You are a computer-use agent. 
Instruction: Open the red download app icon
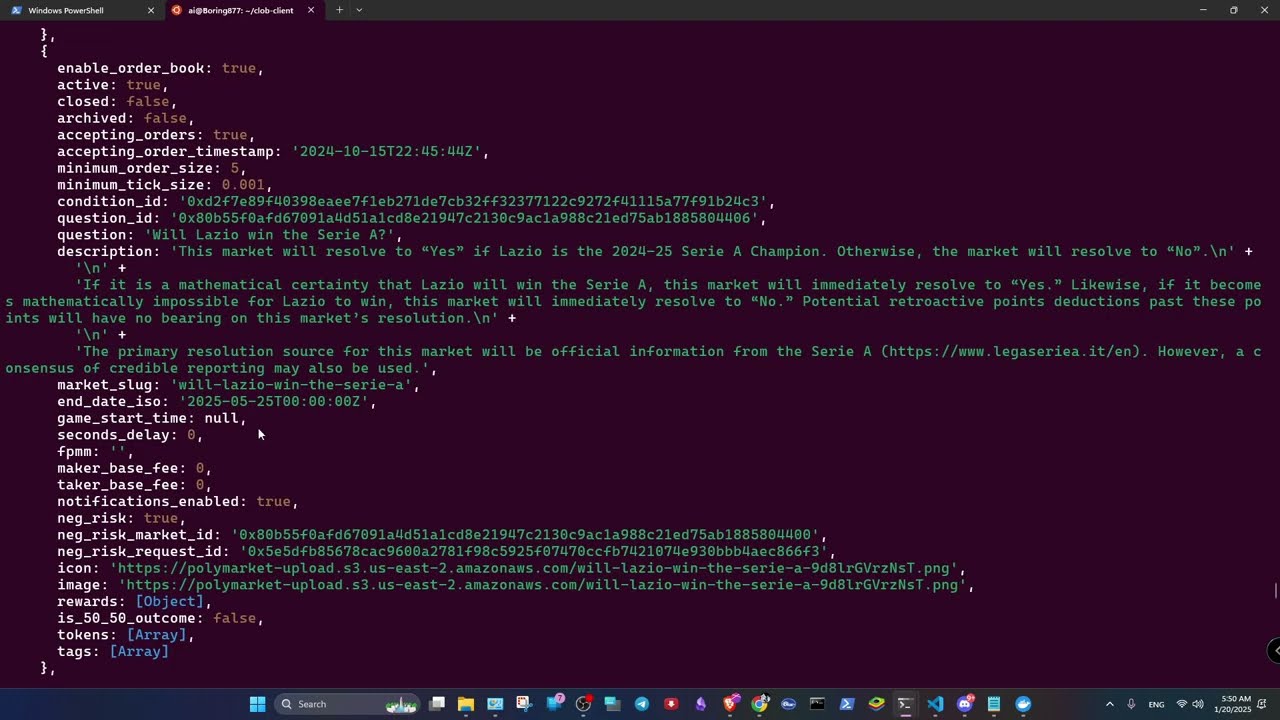click(x=671, y=704)
